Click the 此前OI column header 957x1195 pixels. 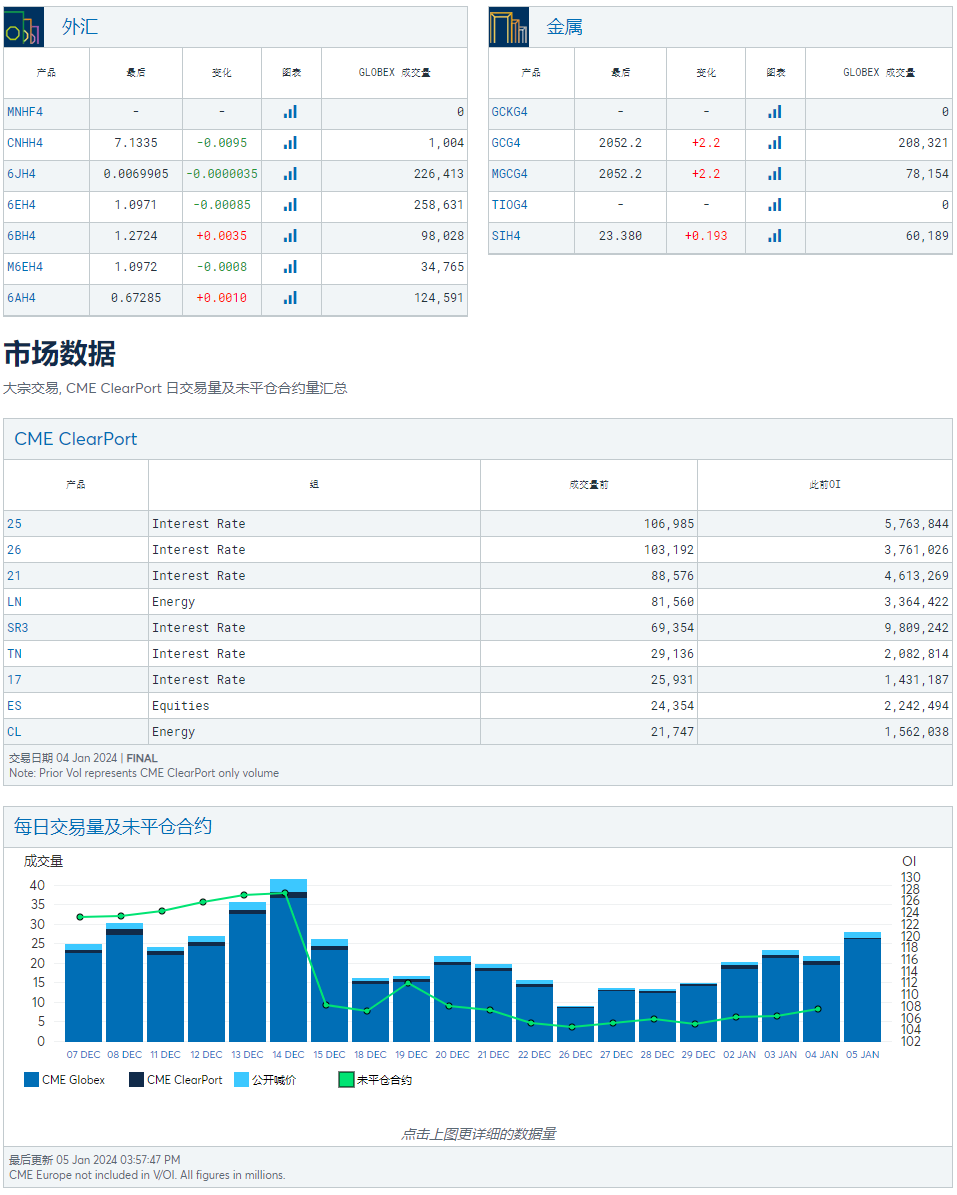[824, 485]
